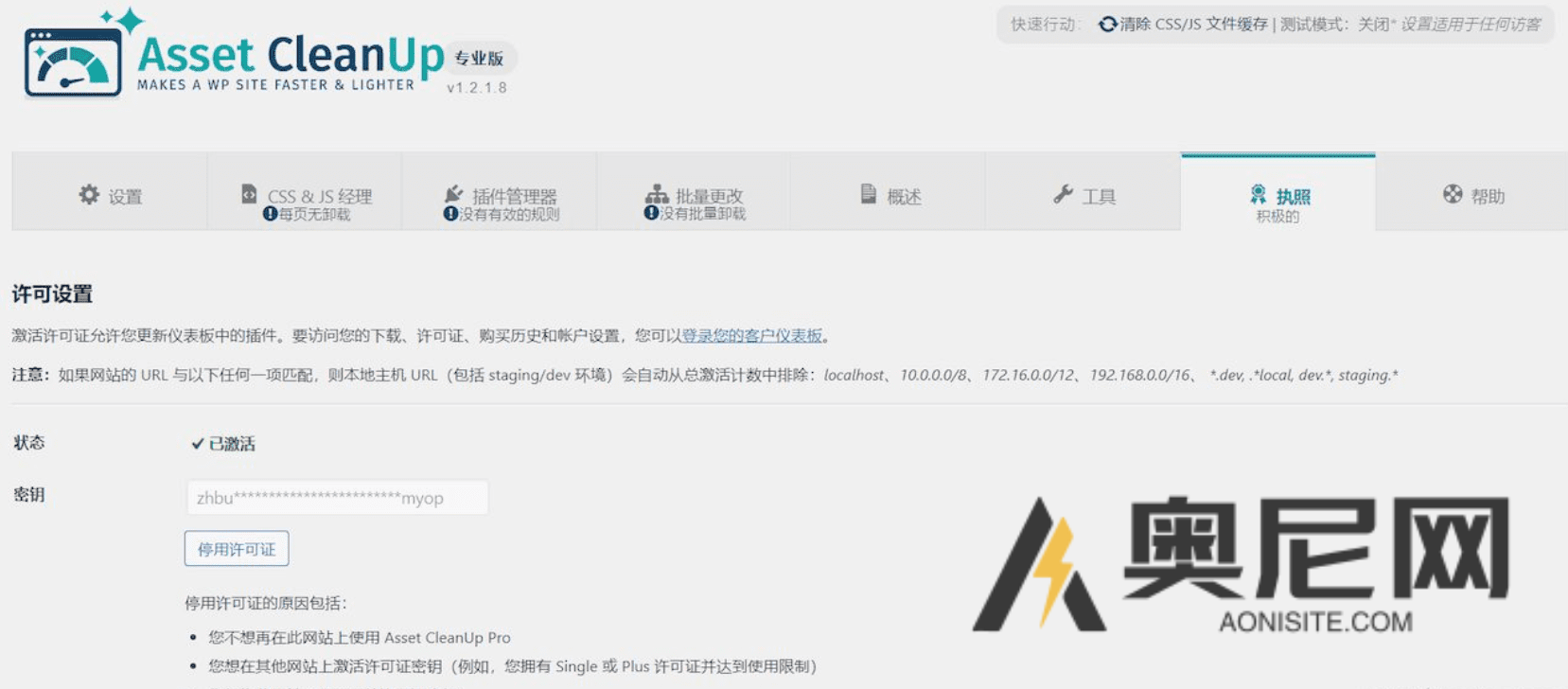Click the 许可设置 heading

(x=52, y=294)
